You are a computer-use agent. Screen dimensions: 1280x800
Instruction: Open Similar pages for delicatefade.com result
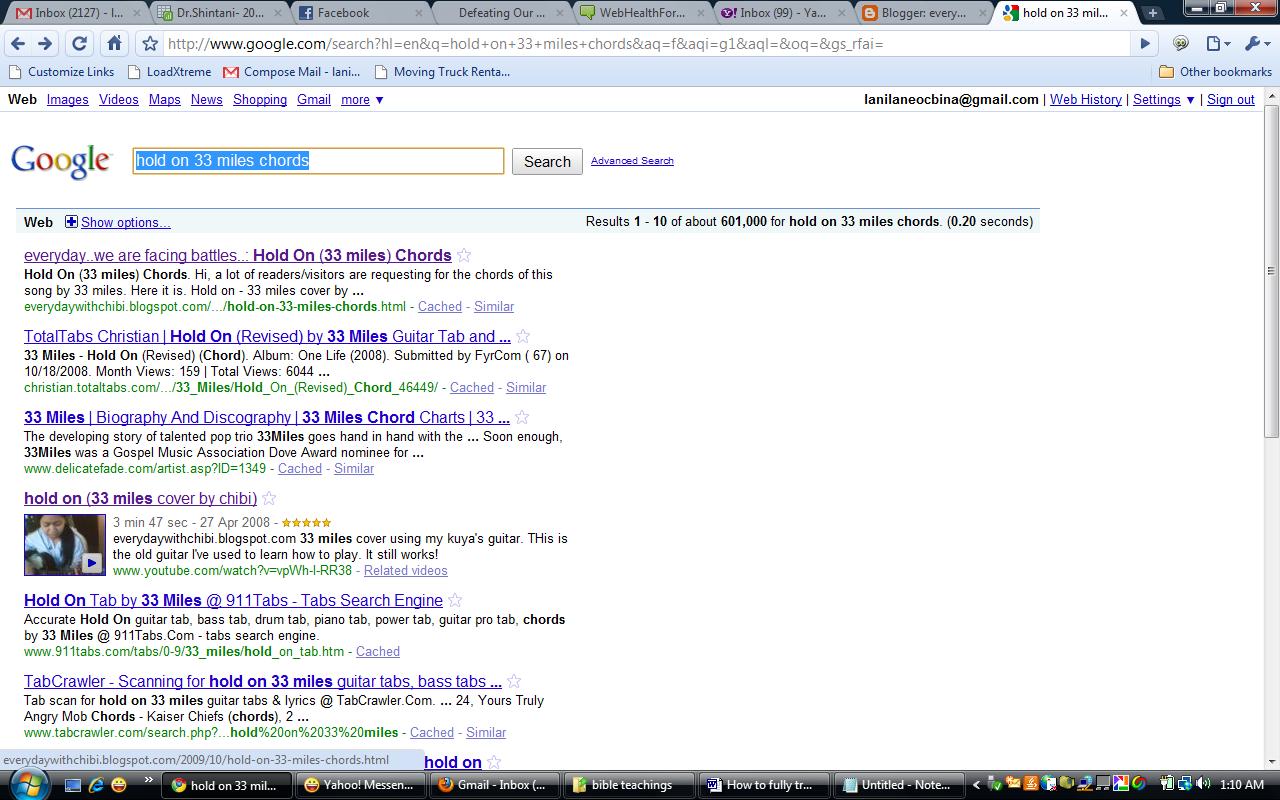coord(354,468)
